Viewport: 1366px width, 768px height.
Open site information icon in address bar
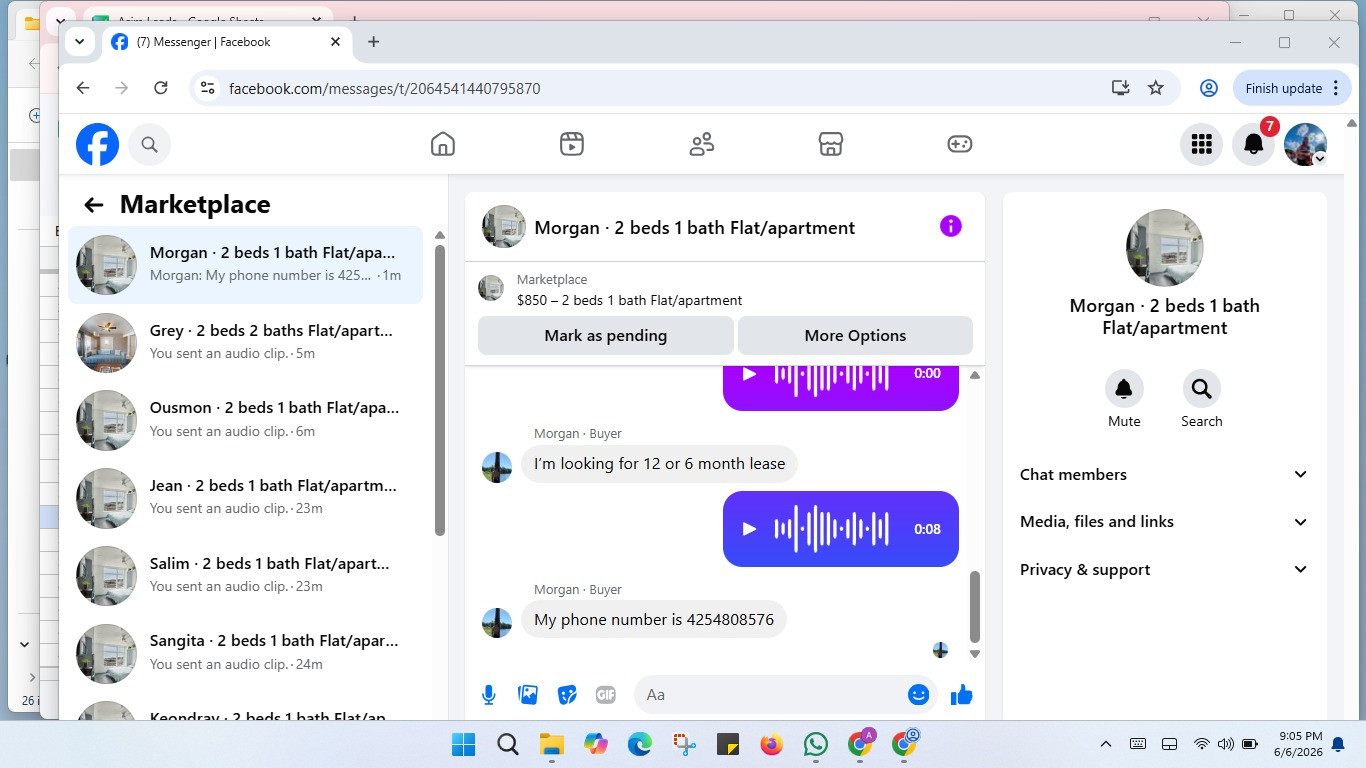click(208, 88)
